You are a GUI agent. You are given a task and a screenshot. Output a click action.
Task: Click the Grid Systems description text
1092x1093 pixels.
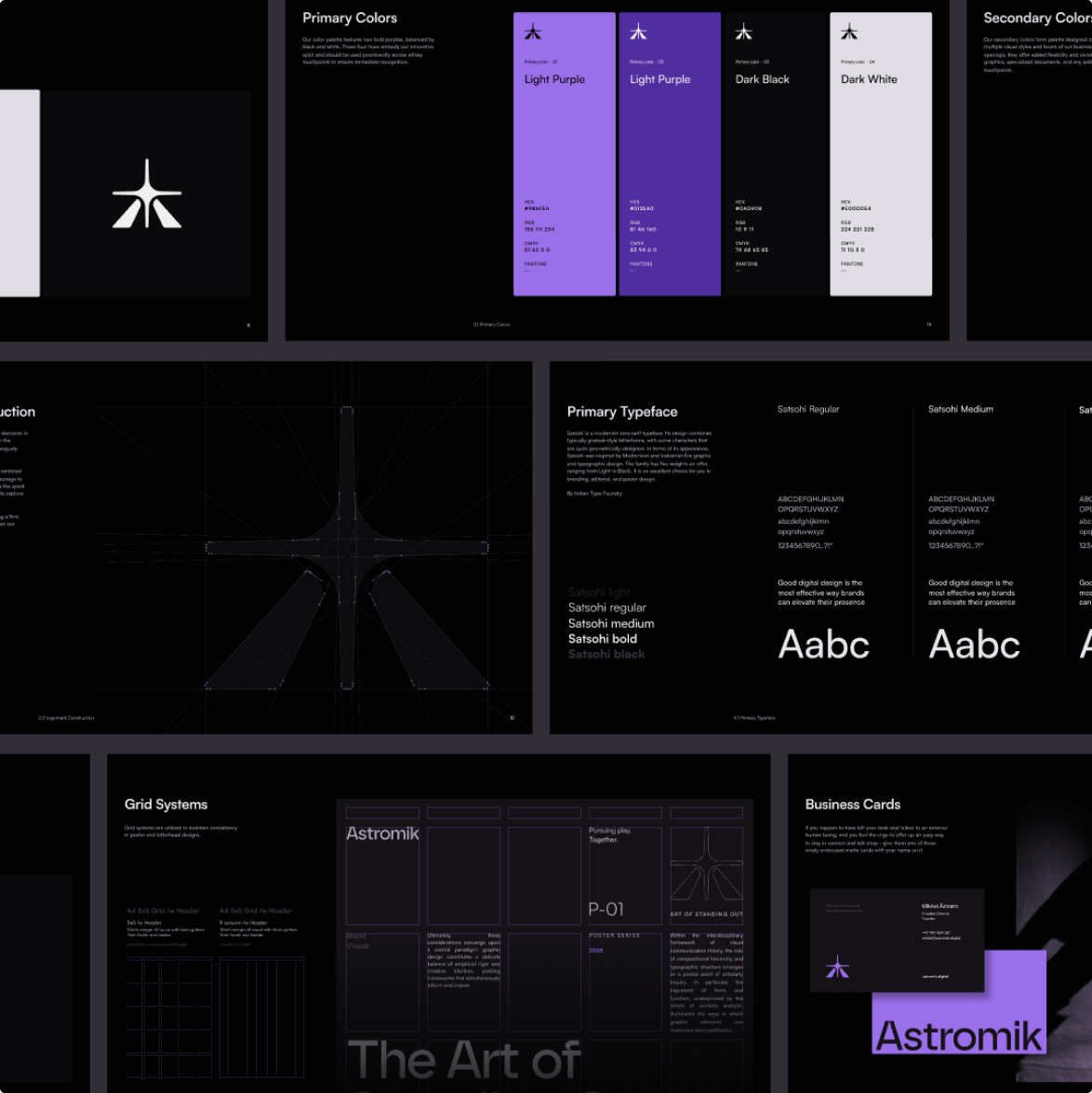pos(181,831)
